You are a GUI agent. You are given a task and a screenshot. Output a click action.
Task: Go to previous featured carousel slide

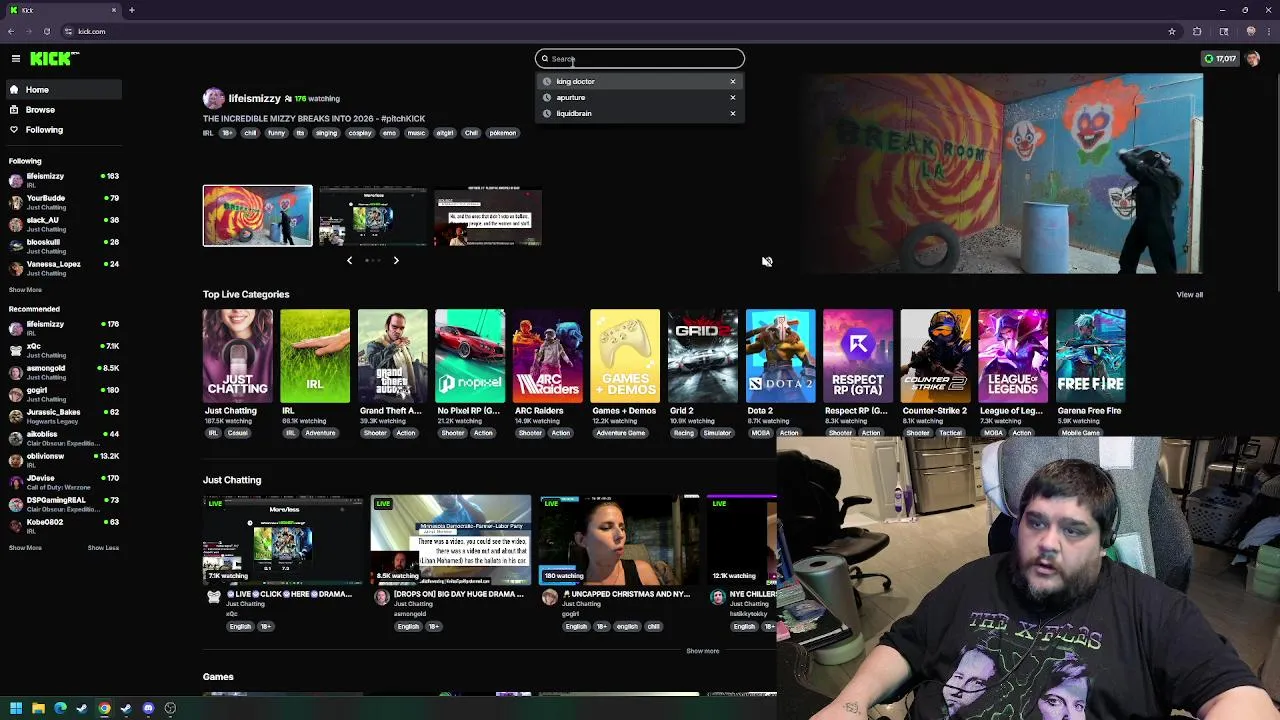pyautogui.click(x=349, y=261)
